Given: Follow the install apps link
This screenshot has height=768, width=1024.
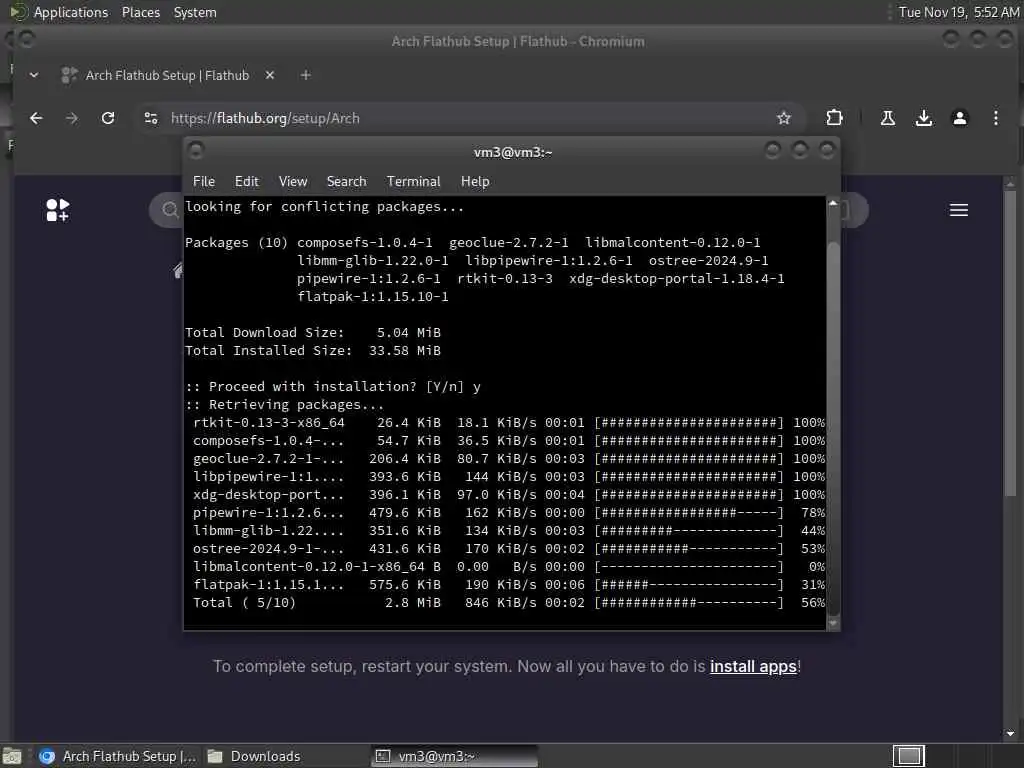Looking at the screenshot, I should (753, 666).
